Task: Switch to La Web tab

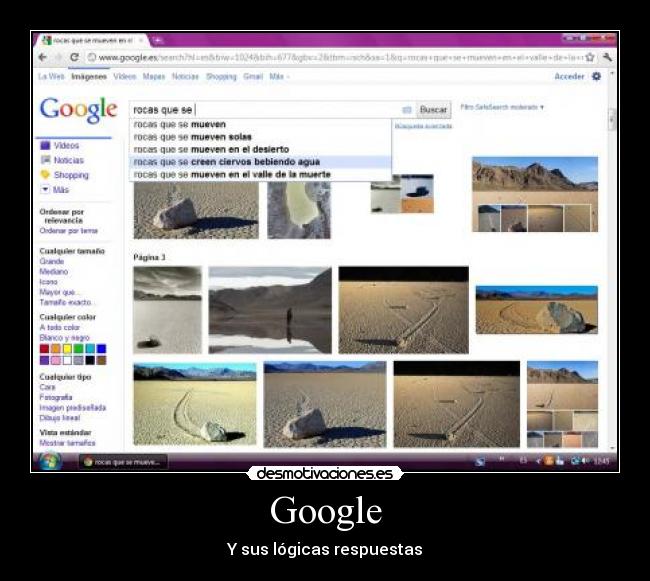Action: point(51,77)
